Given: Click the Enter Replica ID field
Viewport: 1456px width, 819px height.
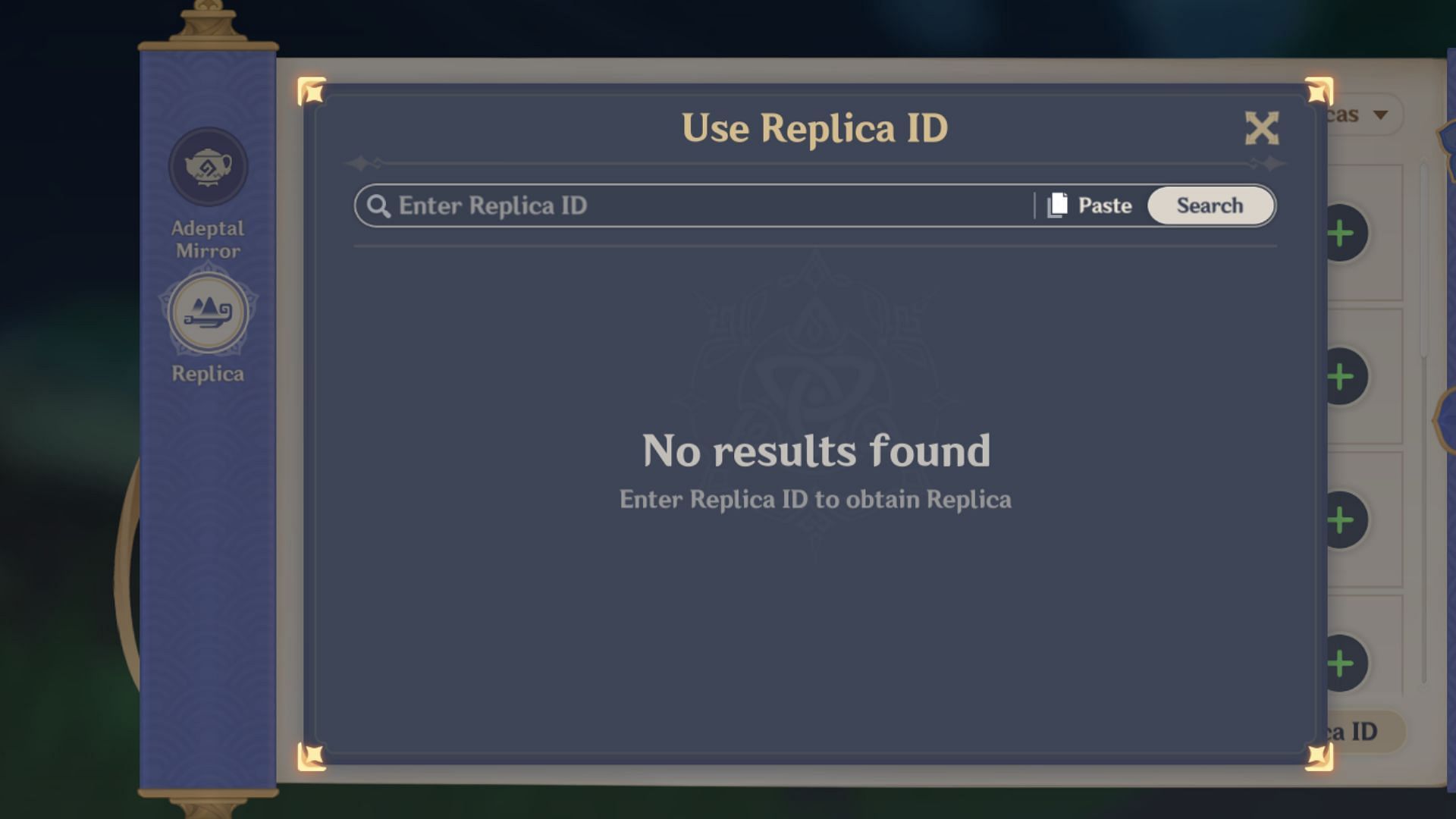Looking at the screenshot, I should (x=699, y=205).
